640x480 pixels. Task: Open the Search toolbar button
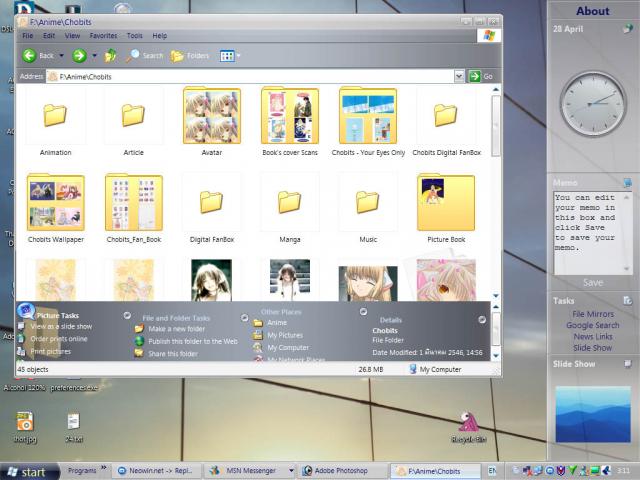(144, 56)
